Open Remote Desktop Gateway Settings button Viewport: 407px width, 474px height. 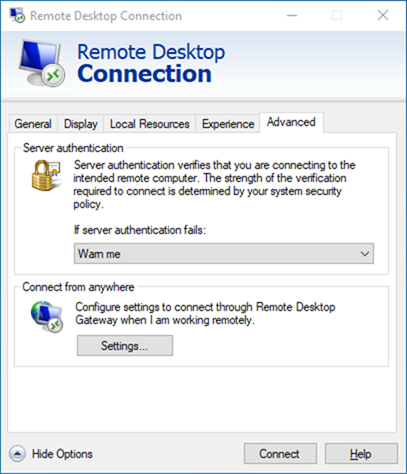tap(125, 346)
